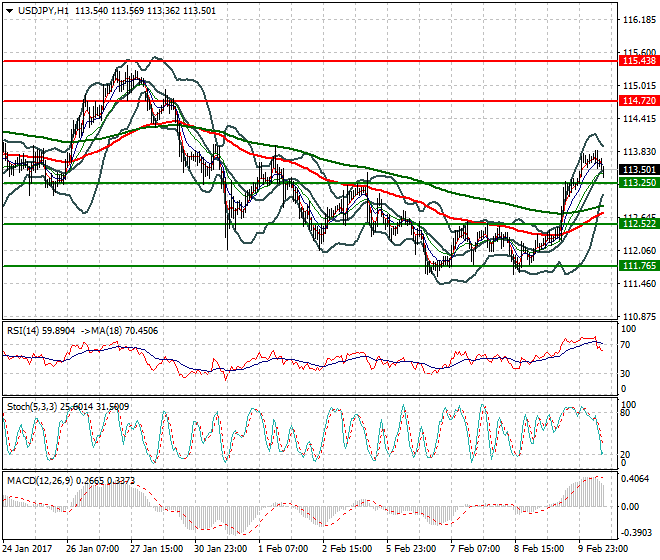Select the green 111.765 support level label

639,266
